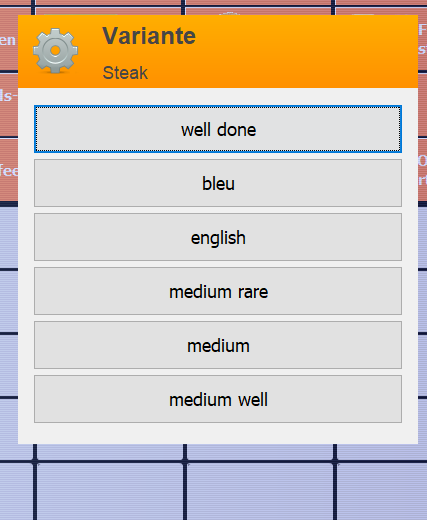The width and height of the screenshot is (427, 520).
Task: Select medium rare for the steak
Action: click(218, 291)
